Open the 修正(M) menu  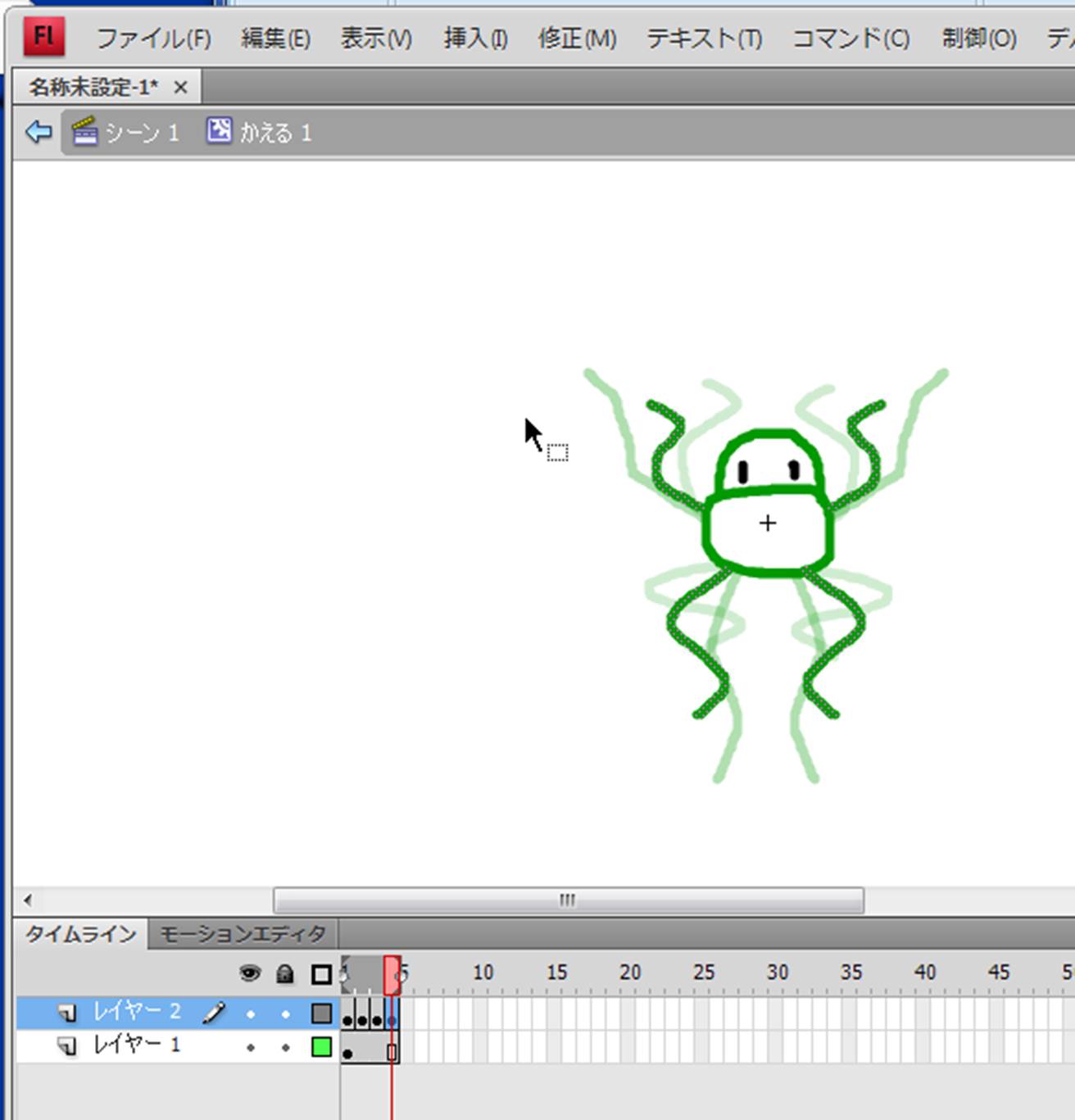click(577, 39)
